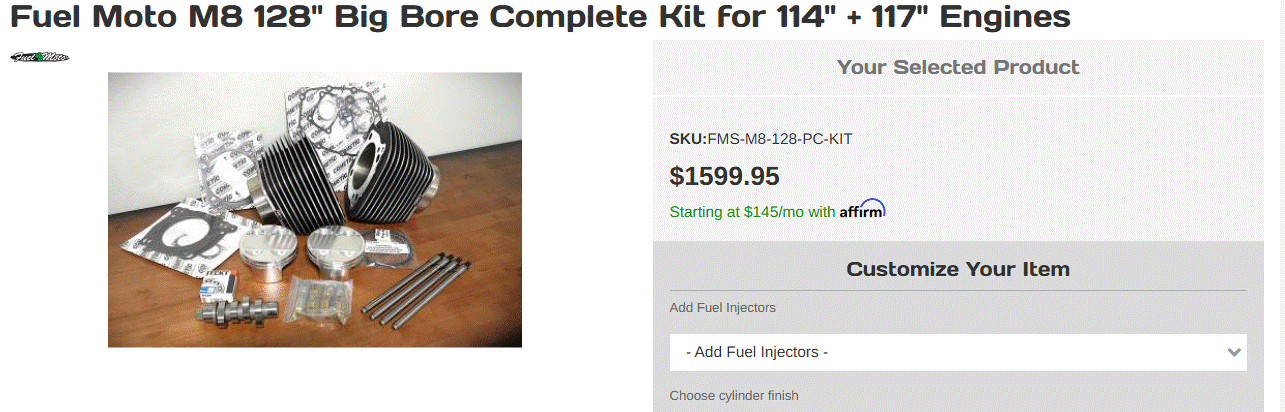Click the Affirm logo
The height and width of the screenshot is (412, 1285).
(862, 210)
